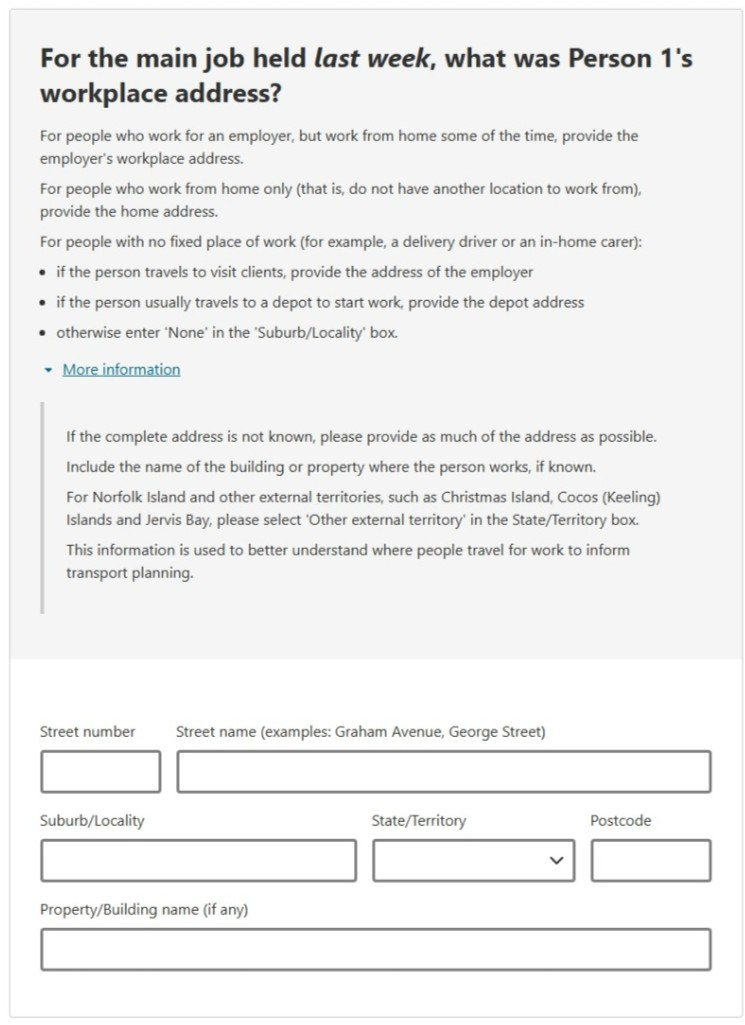Click the Suburb/Locality label

pos(92,820)
